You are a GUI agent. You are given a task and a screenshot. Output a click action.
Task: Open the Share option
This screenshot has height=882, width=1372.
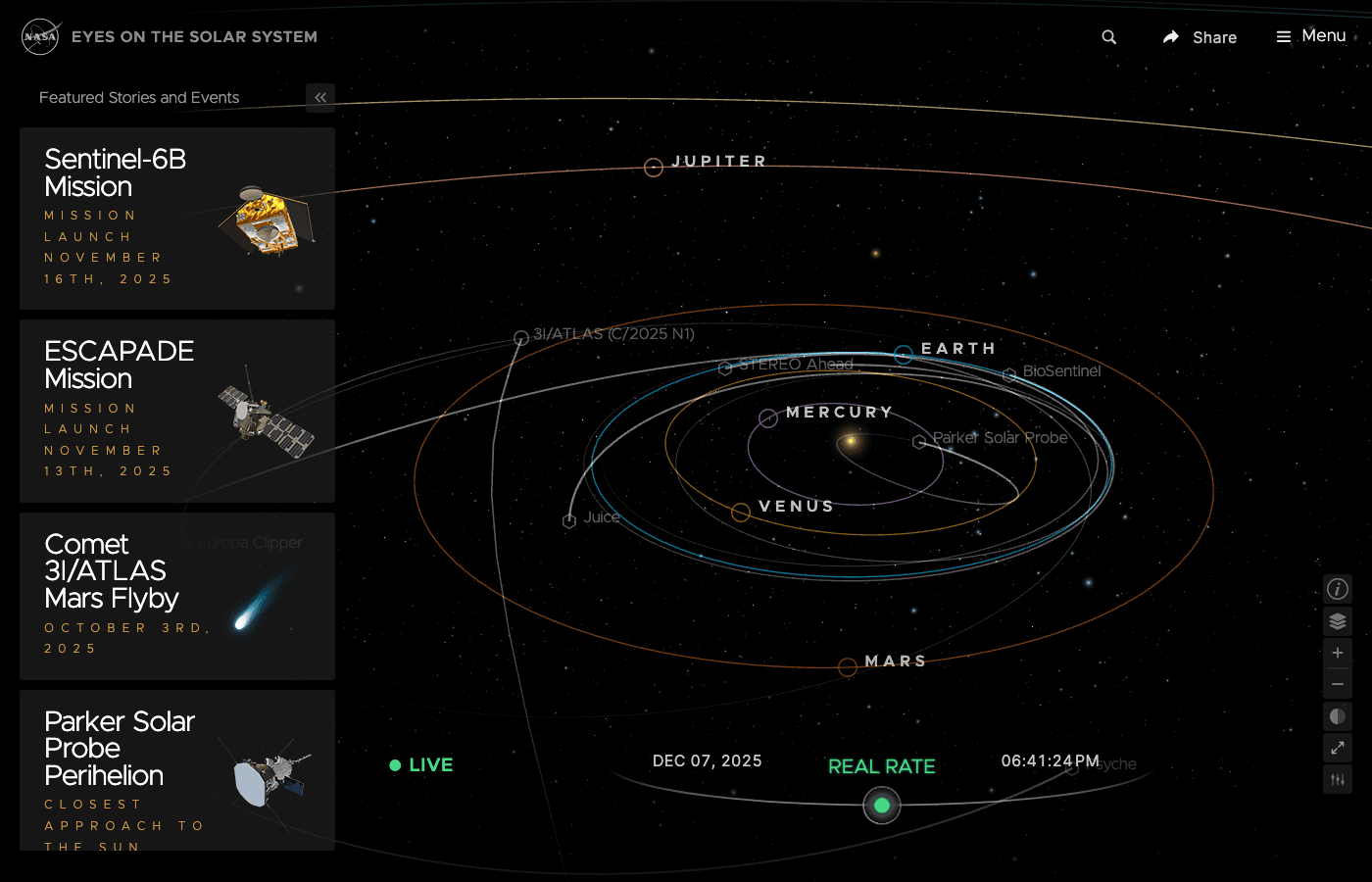[x=1200, y=37]
